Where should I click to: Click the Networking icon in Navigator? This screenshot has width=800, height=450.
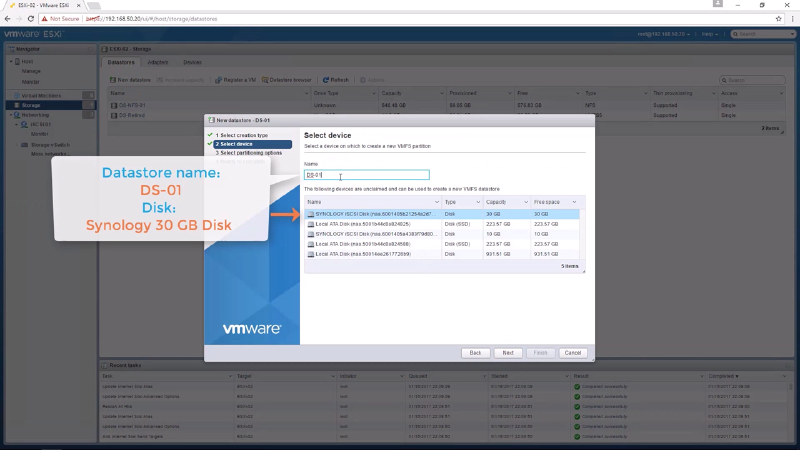16,115
